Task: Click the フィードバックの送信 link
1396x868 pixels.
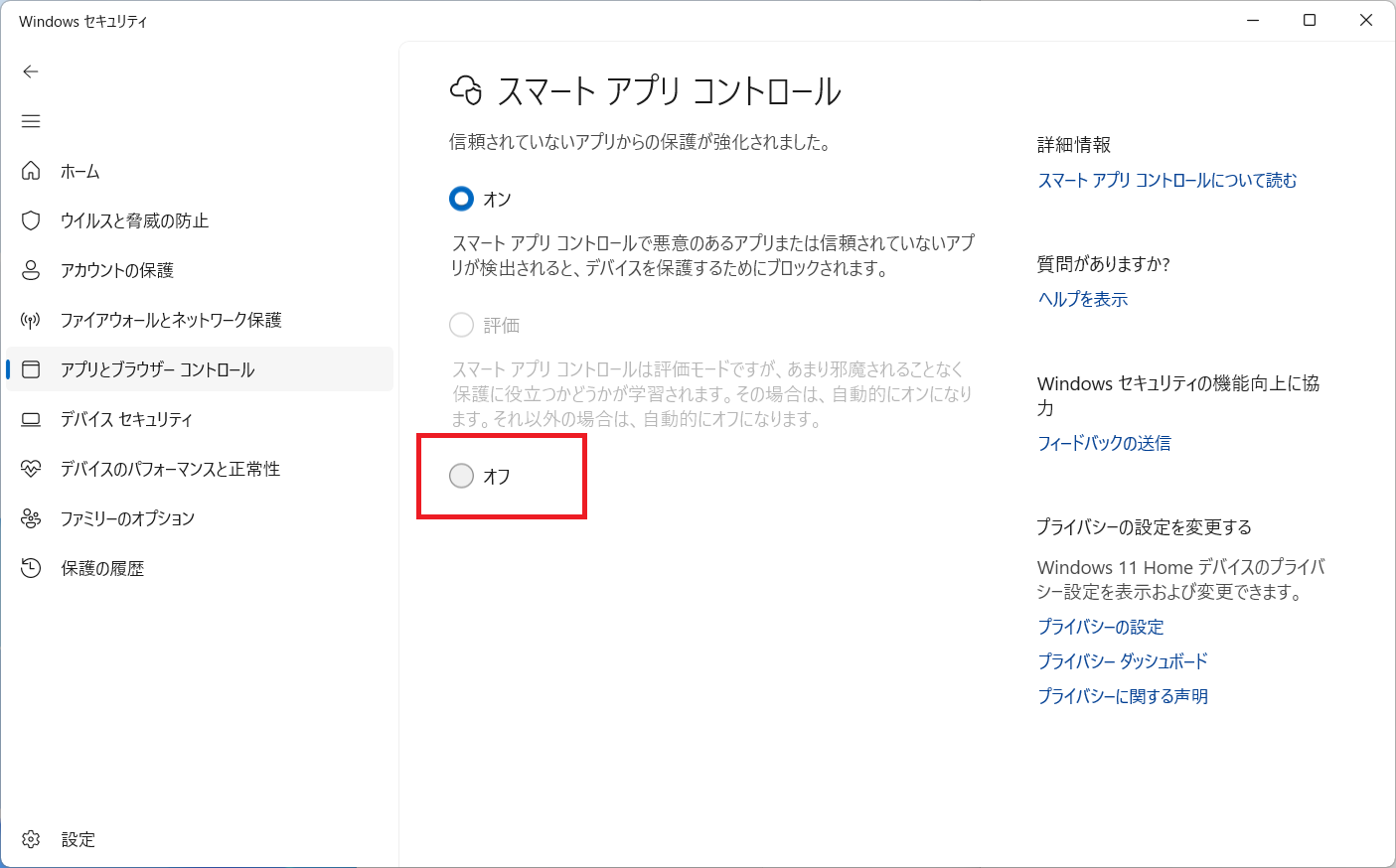Action: coord(1104,443)
